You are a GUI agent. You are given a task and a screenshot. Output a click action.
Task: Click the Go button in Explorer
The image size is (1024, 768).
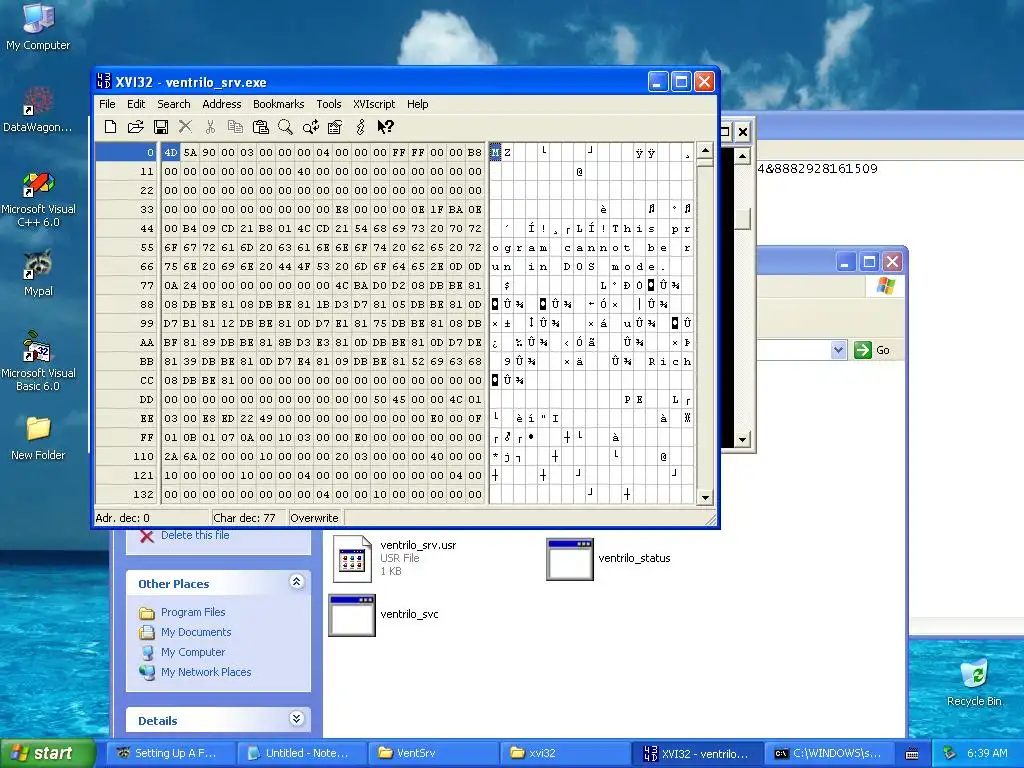click(x=872, y=350)
